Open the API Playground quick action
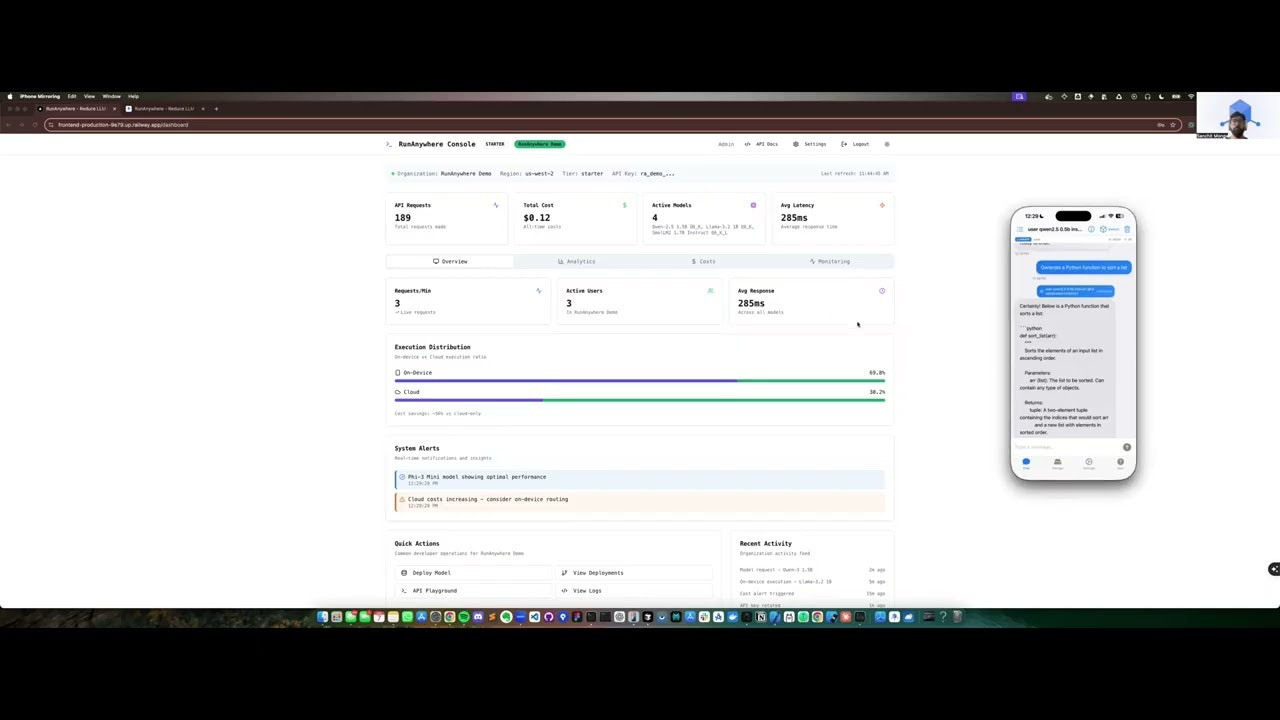The image size is (1280, 720). 473,591
